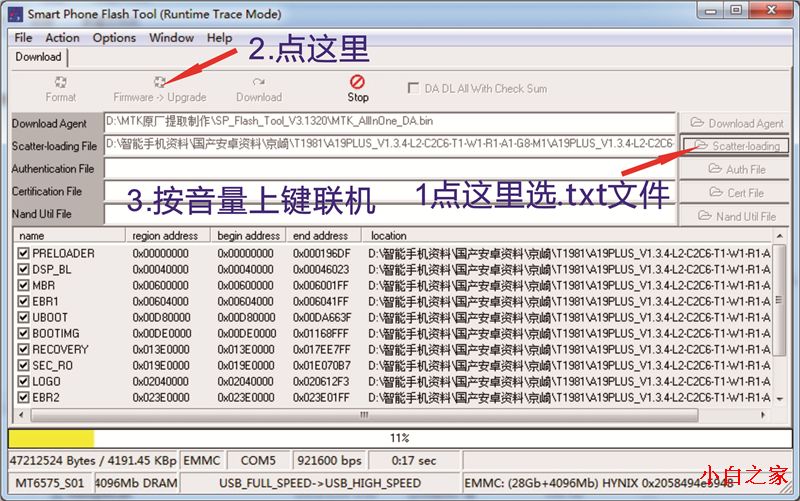Click the vertical scrollbar thumb
800x501 pixels.
779,300
